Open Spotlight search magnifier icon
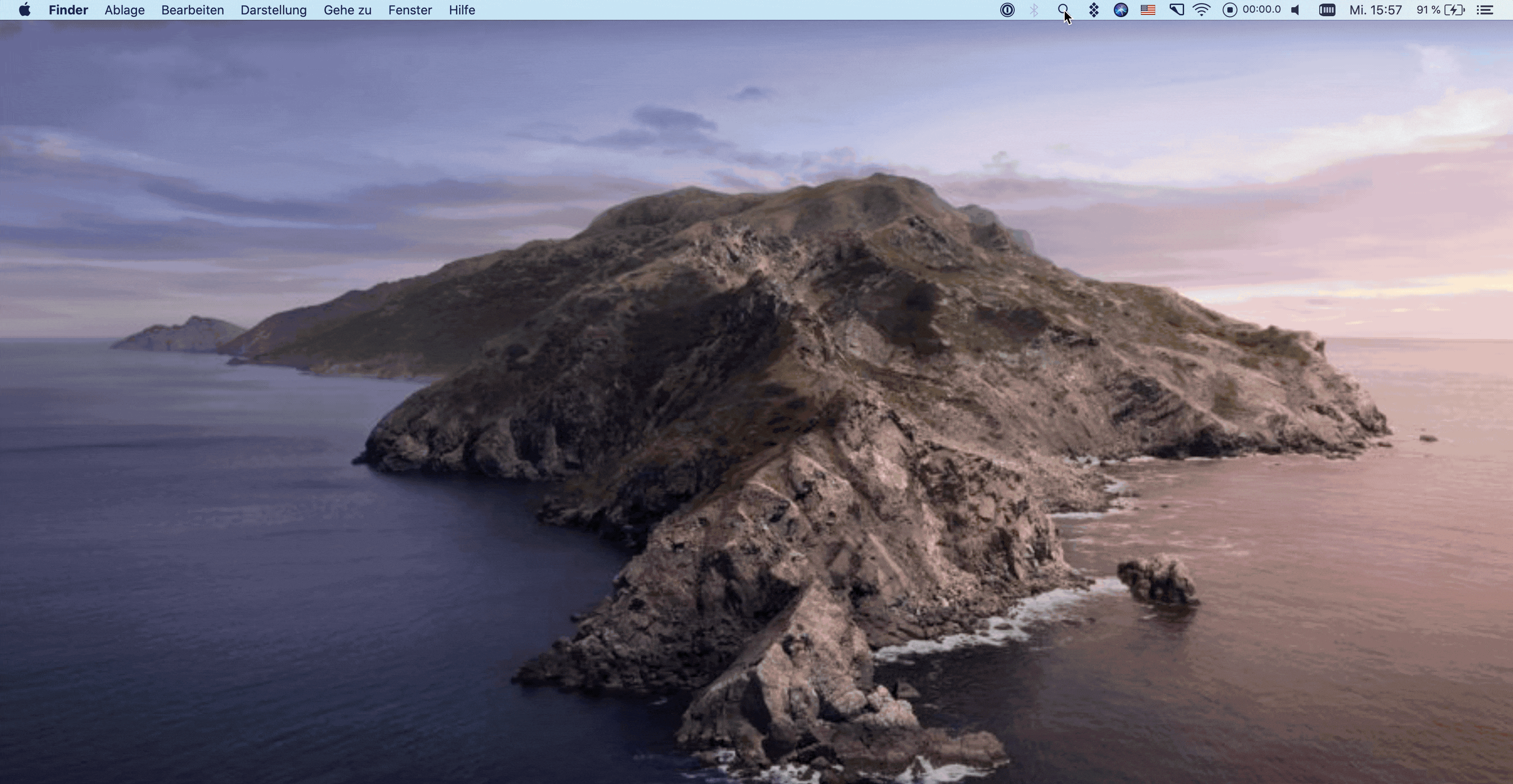Image resolution: width=1513 pixels, height=784 pixels. pos(1063,10)
